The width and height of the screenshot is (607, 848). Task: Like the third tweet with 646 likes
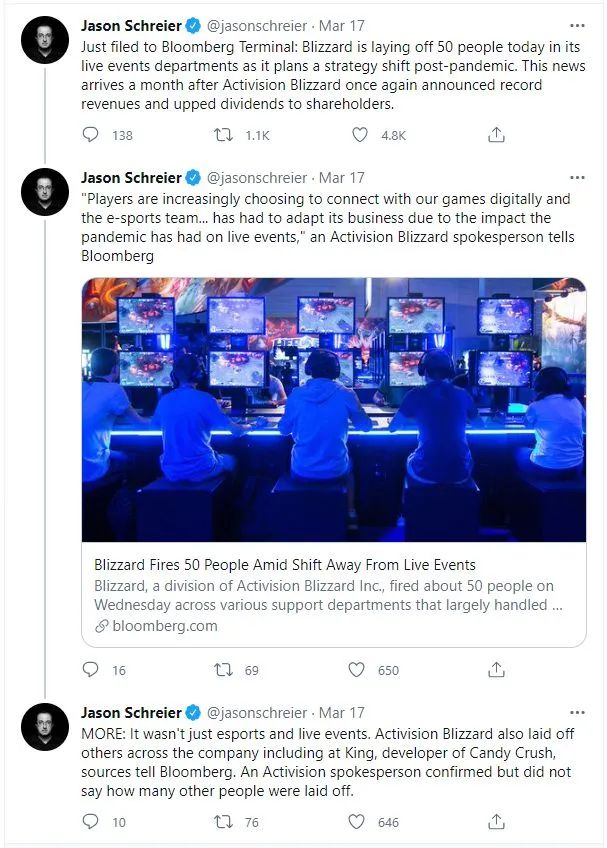(x=357, y=822)
